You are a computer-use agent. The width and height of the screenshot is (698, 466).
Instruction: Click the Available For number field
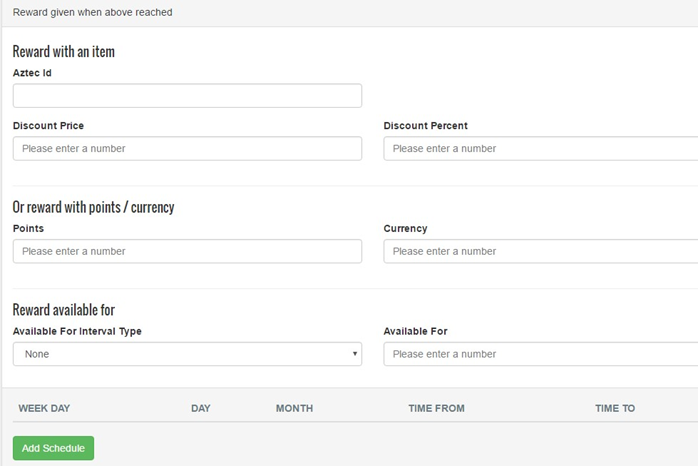tap(540, 354)
